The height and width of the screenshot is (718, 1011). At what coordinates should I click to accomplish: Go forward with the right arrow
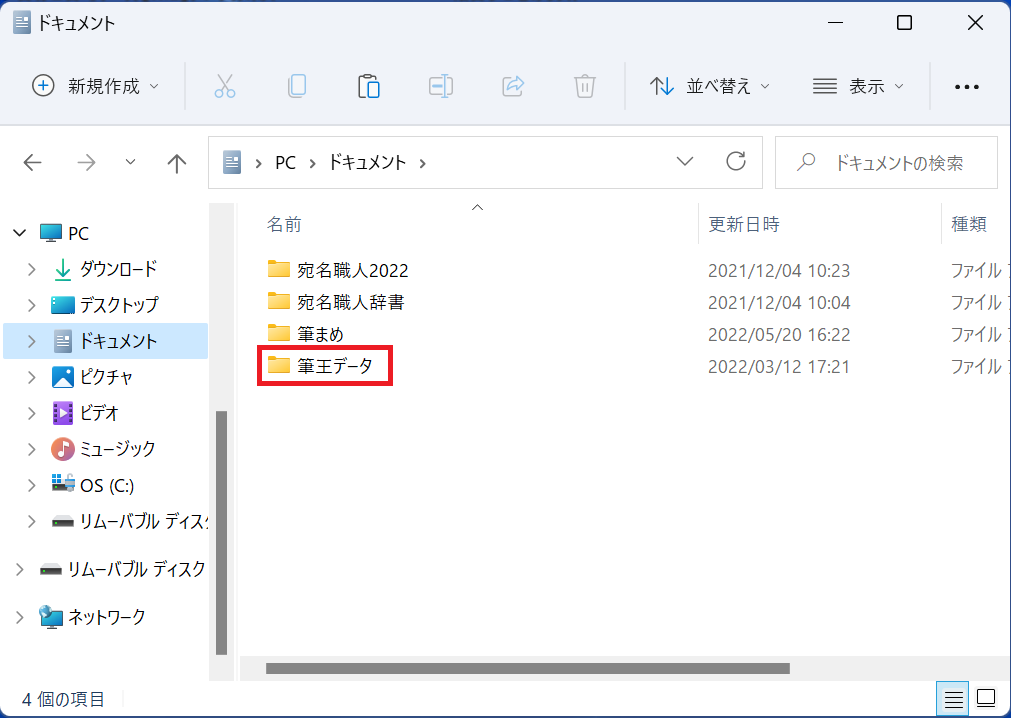coord(86,162)
